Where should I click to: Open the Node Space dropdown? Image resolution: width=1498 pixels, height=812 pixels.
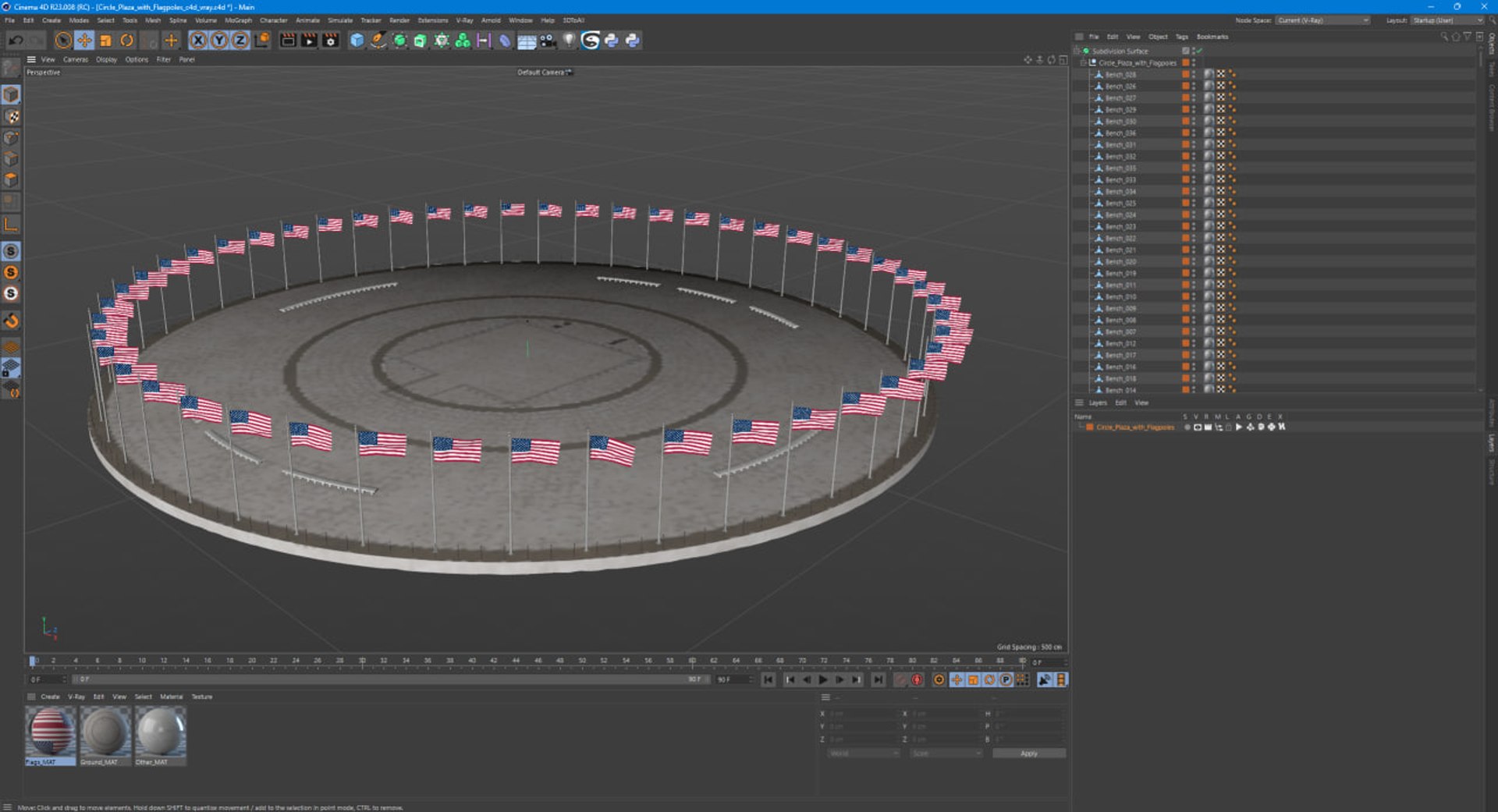pos(1323,20)
